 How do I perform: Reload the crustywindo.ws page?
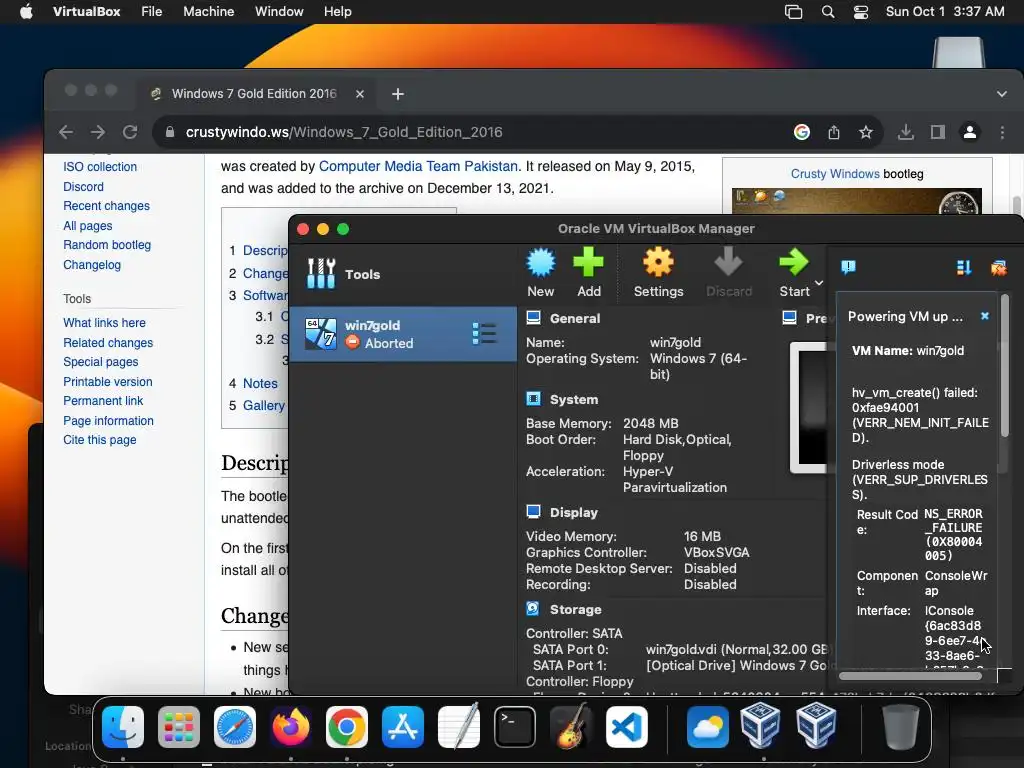(x=130, y=132)
